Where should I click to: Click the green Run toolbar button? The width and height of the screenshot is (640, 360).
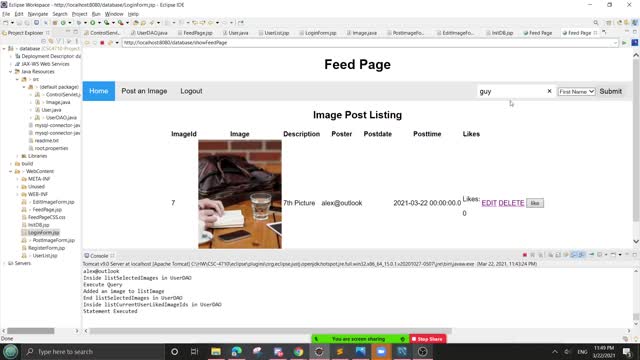pos(93,22)
